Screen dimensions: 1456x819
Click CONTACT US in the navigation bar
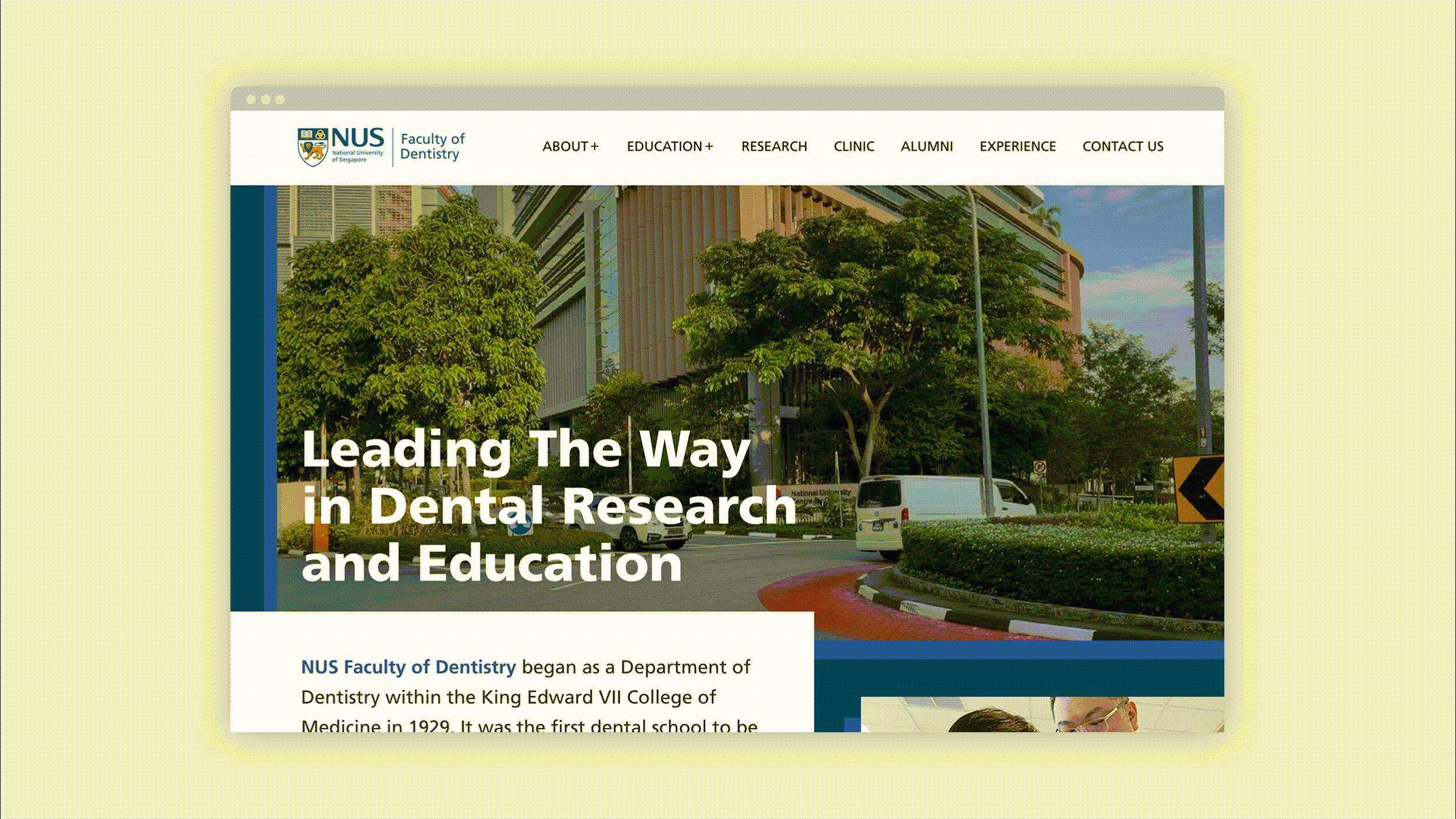click(1123, 147)
